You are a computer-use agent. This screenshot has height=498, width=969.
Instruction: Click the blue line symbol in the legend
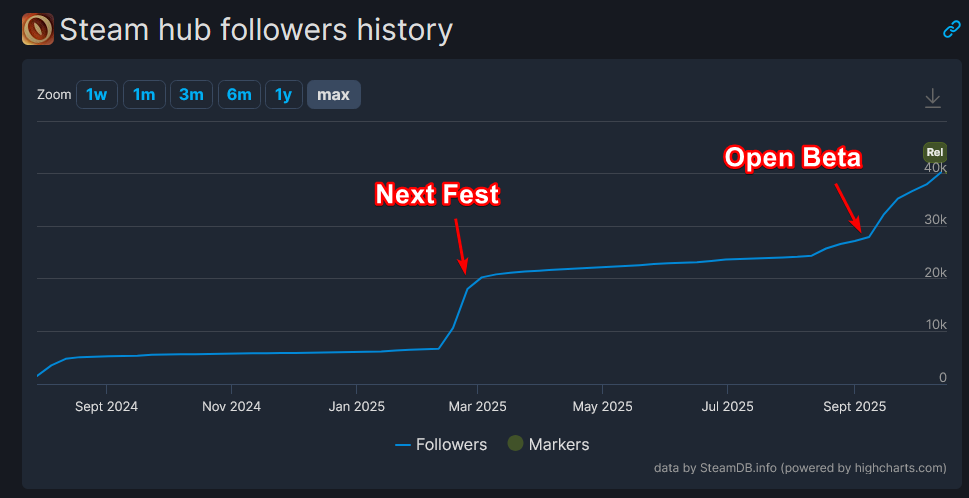click(x=403, y=444)
